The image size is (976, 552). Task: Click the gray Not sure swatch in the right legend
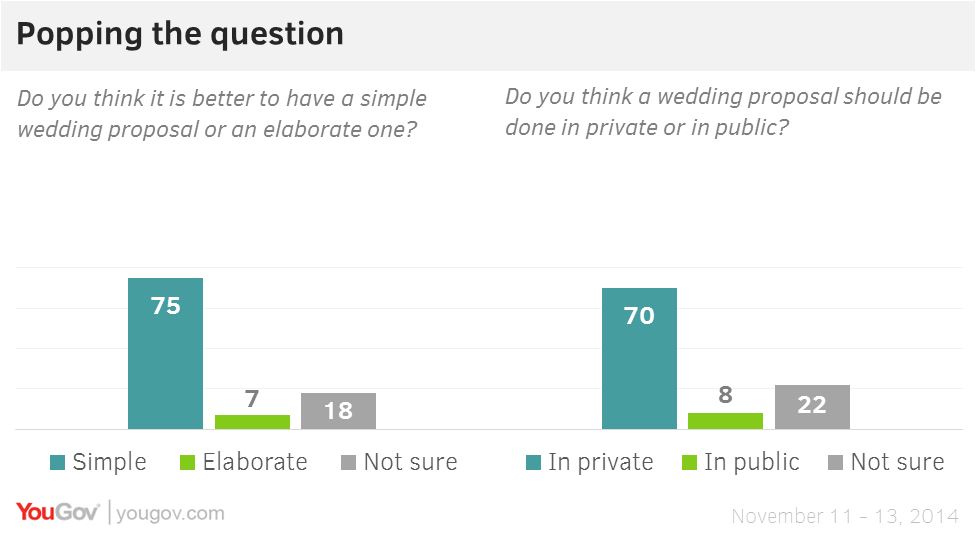tap(835, 462)
